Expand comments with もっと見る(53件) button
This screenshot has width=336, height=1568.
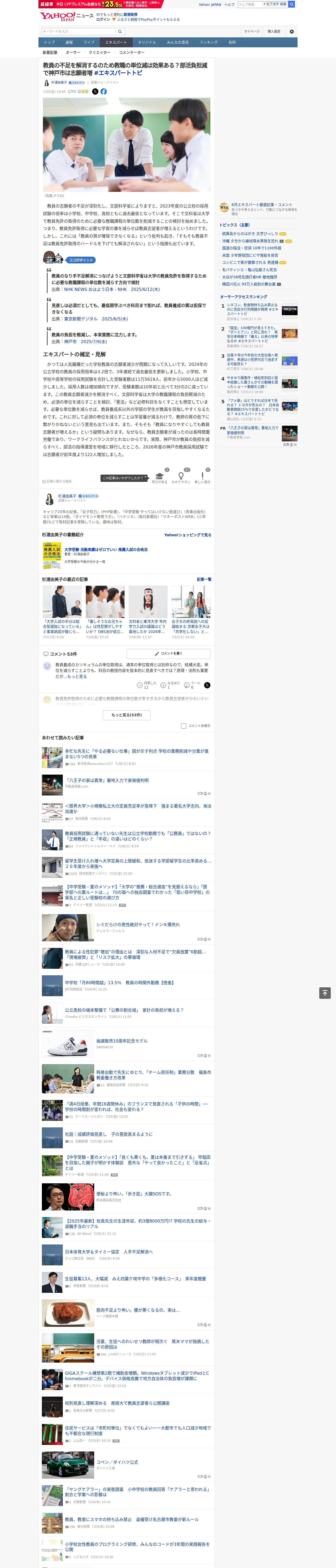pyautogui.click(x=127, y=715)
